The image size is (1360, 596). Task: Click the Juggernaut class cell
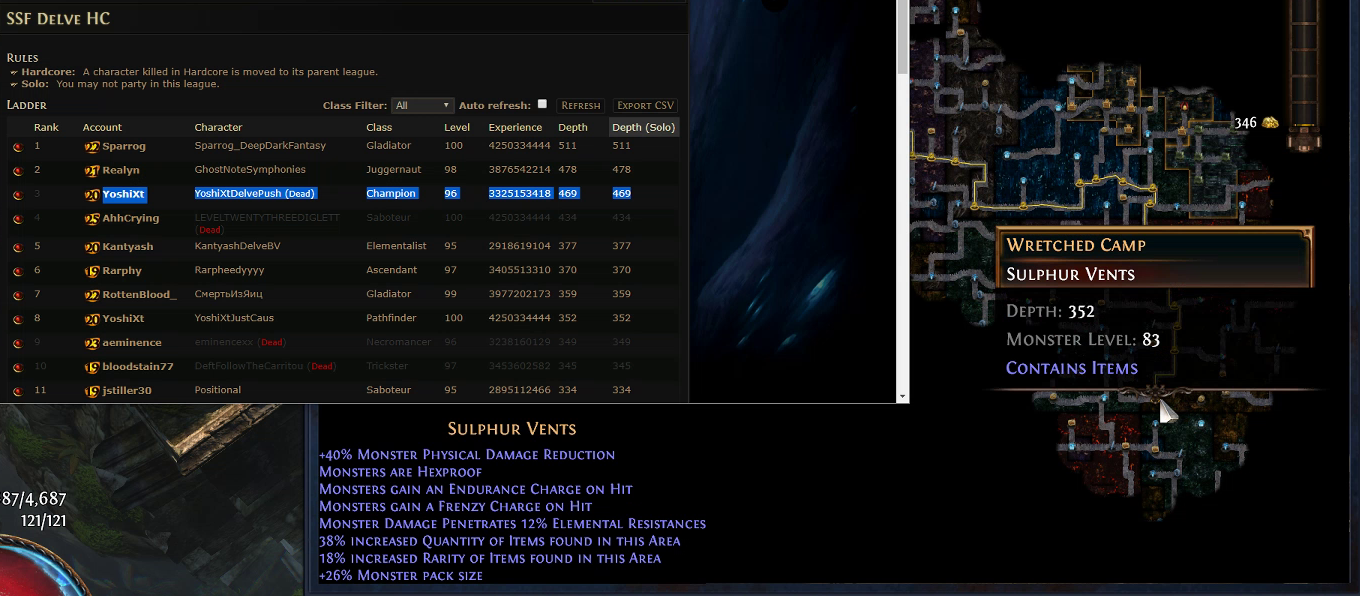394,170
